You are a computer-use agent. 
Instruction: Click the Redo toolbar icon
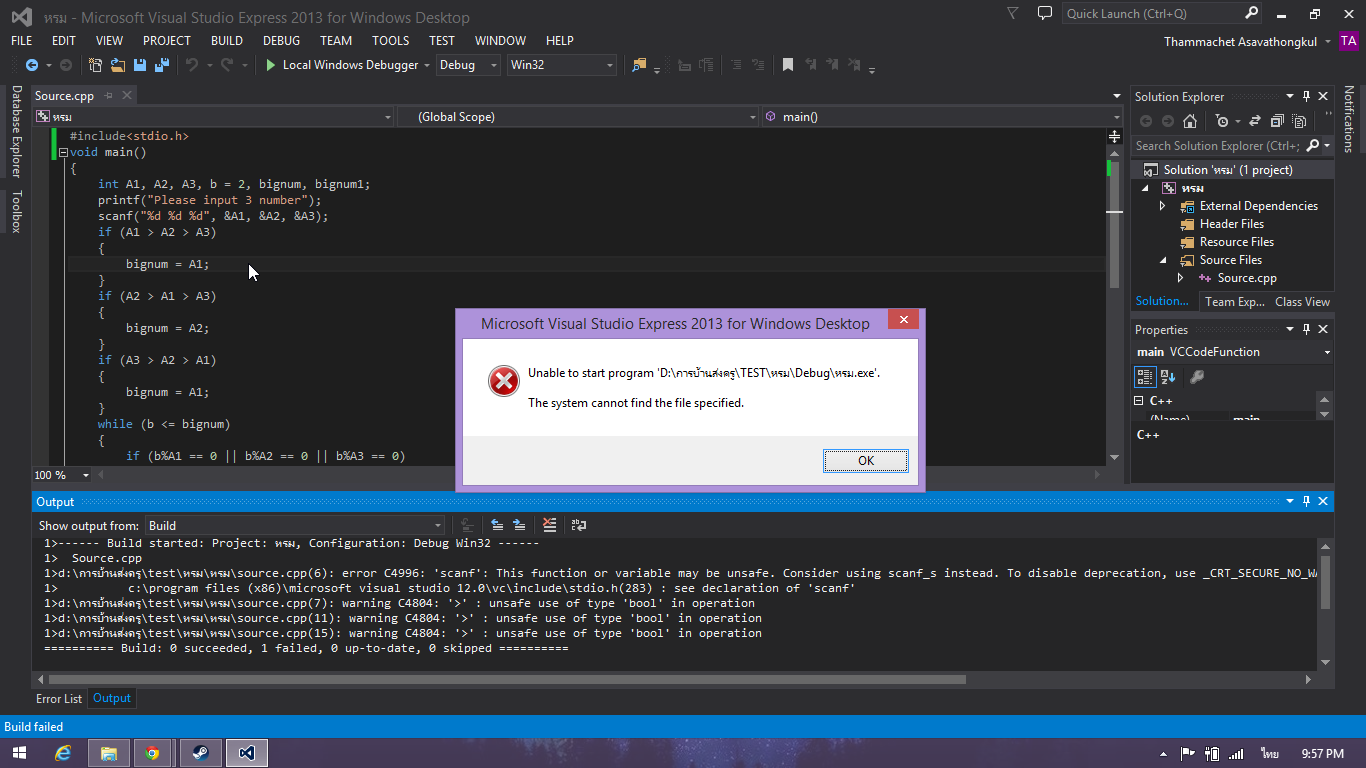point(227,65)
